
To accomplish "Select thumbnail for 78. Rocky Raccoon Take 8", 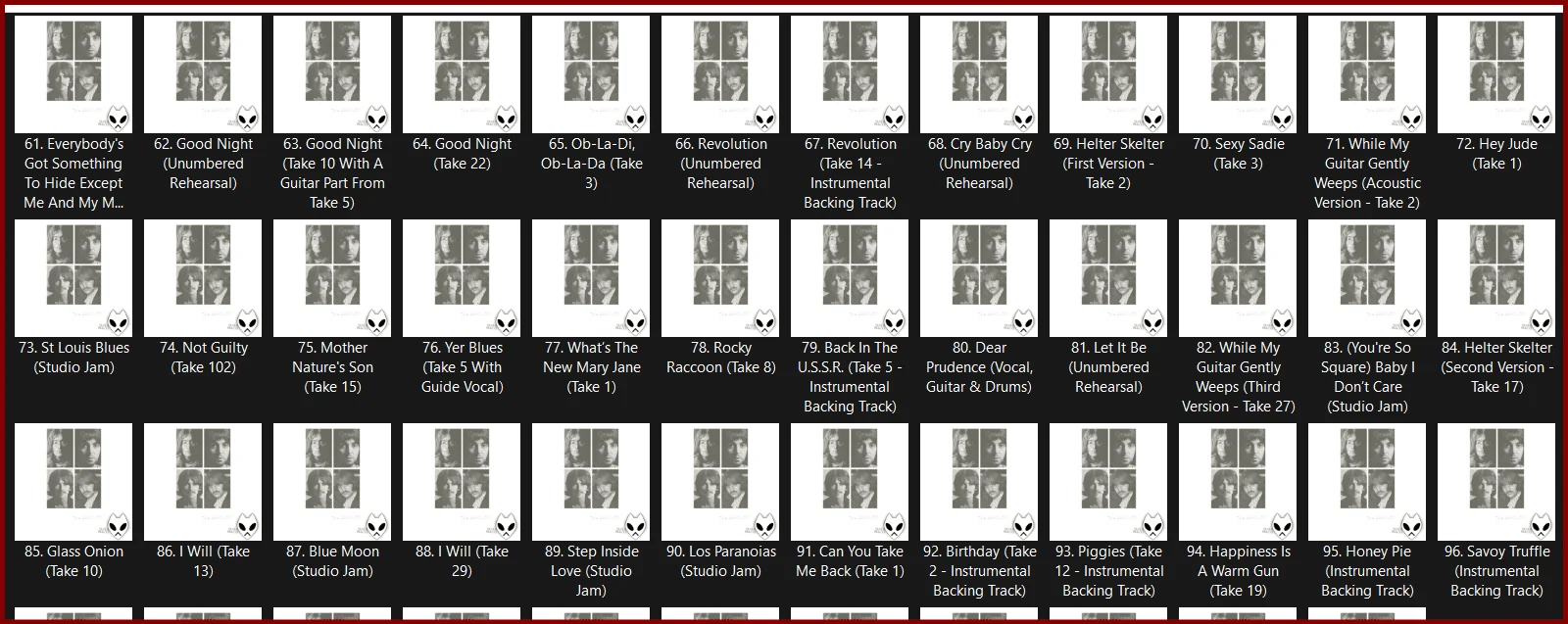I will (x=720, y=278).
